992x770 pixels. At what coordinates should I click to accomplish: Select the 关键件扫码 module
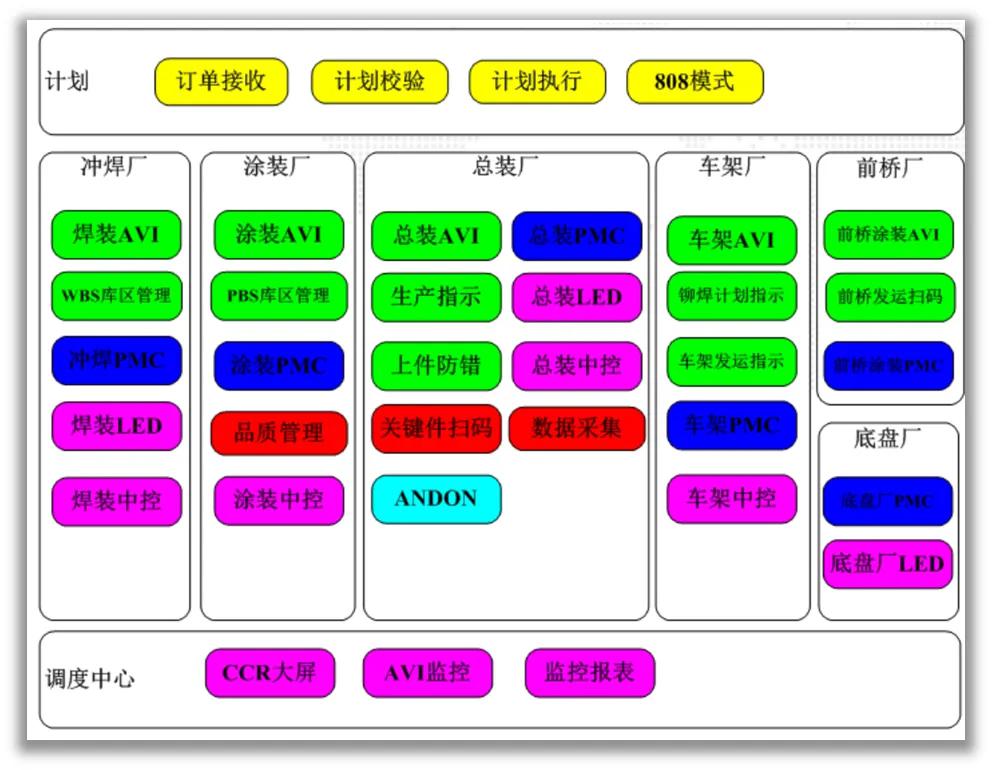coord(436,429)
